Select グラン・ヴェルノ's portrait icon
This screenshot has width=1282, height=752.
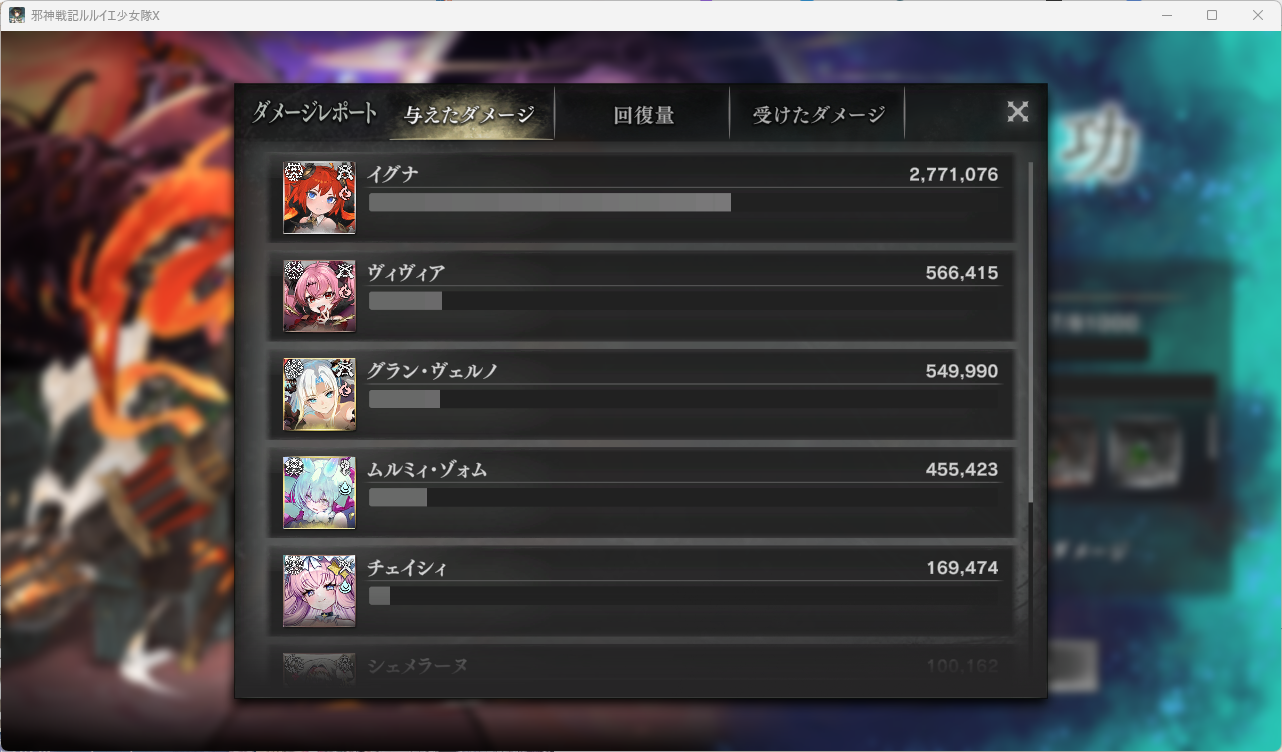point(319,394)
